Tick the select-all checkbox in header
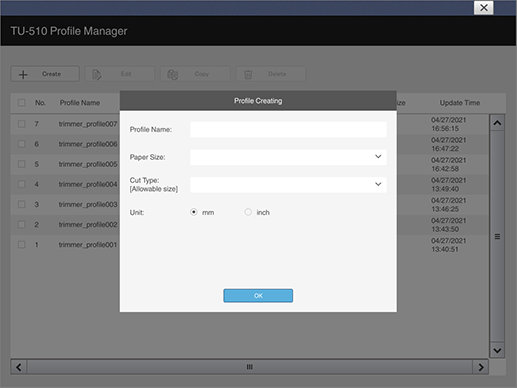Image resolution: width=517 pixels, height=388 pixels. pyautogui.click(x=22, y=103)
